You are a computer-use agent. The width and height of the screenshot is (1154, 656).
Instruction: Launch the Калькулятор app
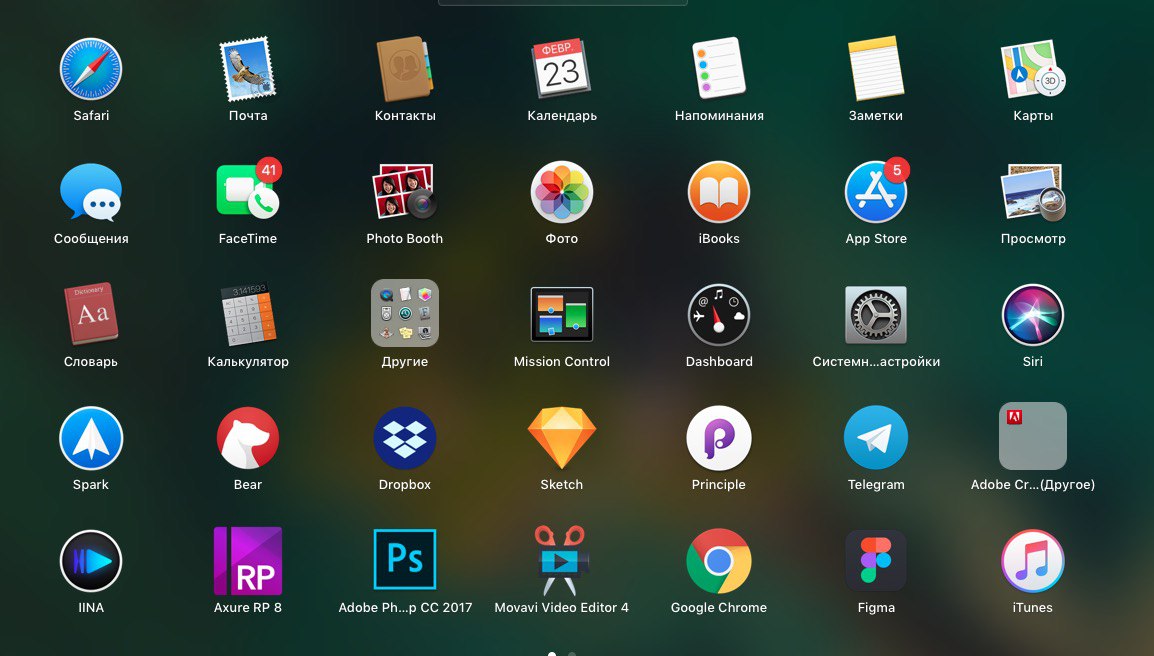coord(247,314)
